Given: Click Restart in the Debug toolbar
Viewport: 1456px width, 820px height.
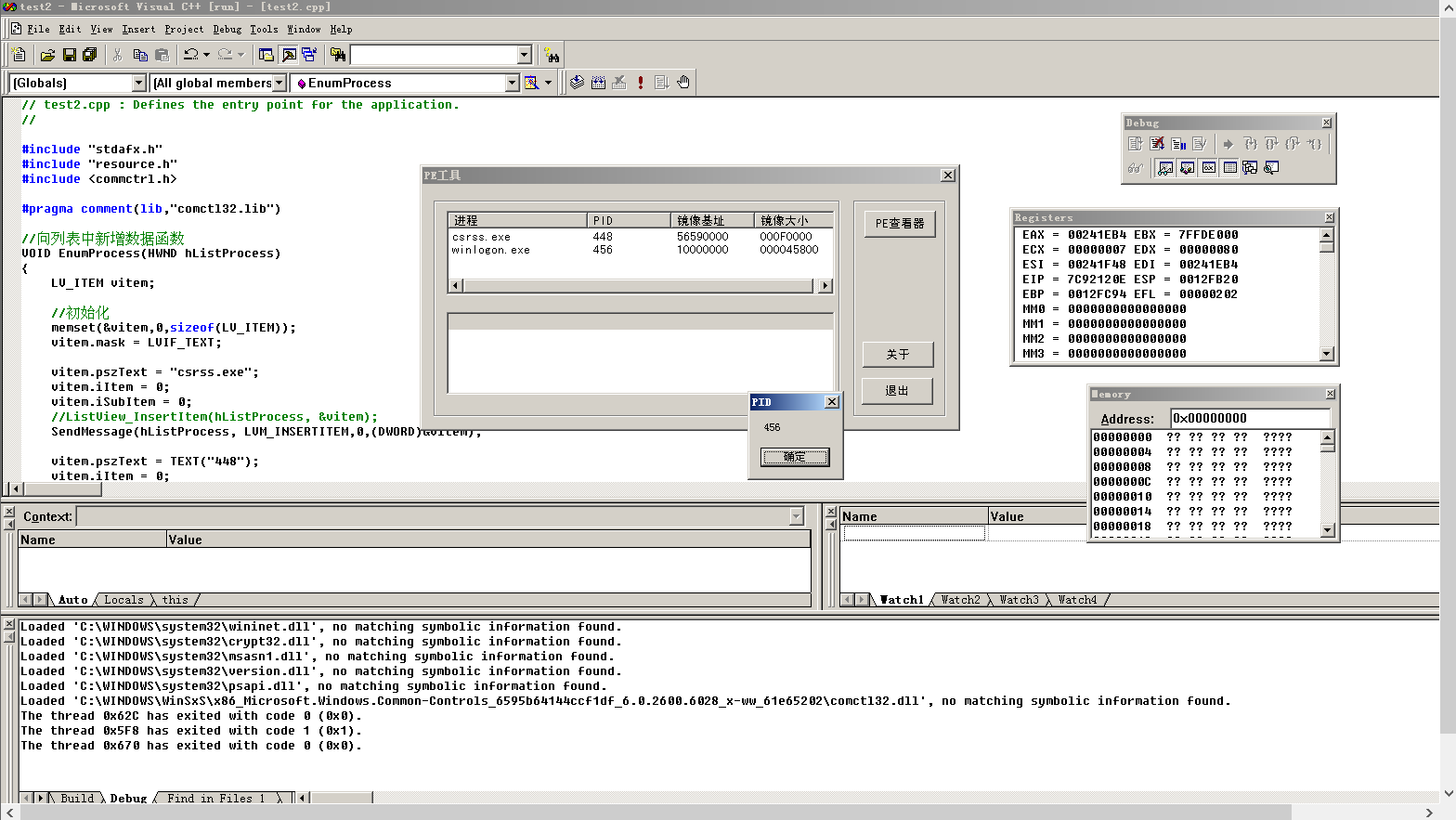Looking at the screenshot, I should pyautogui.click(x=1135, y=144).
